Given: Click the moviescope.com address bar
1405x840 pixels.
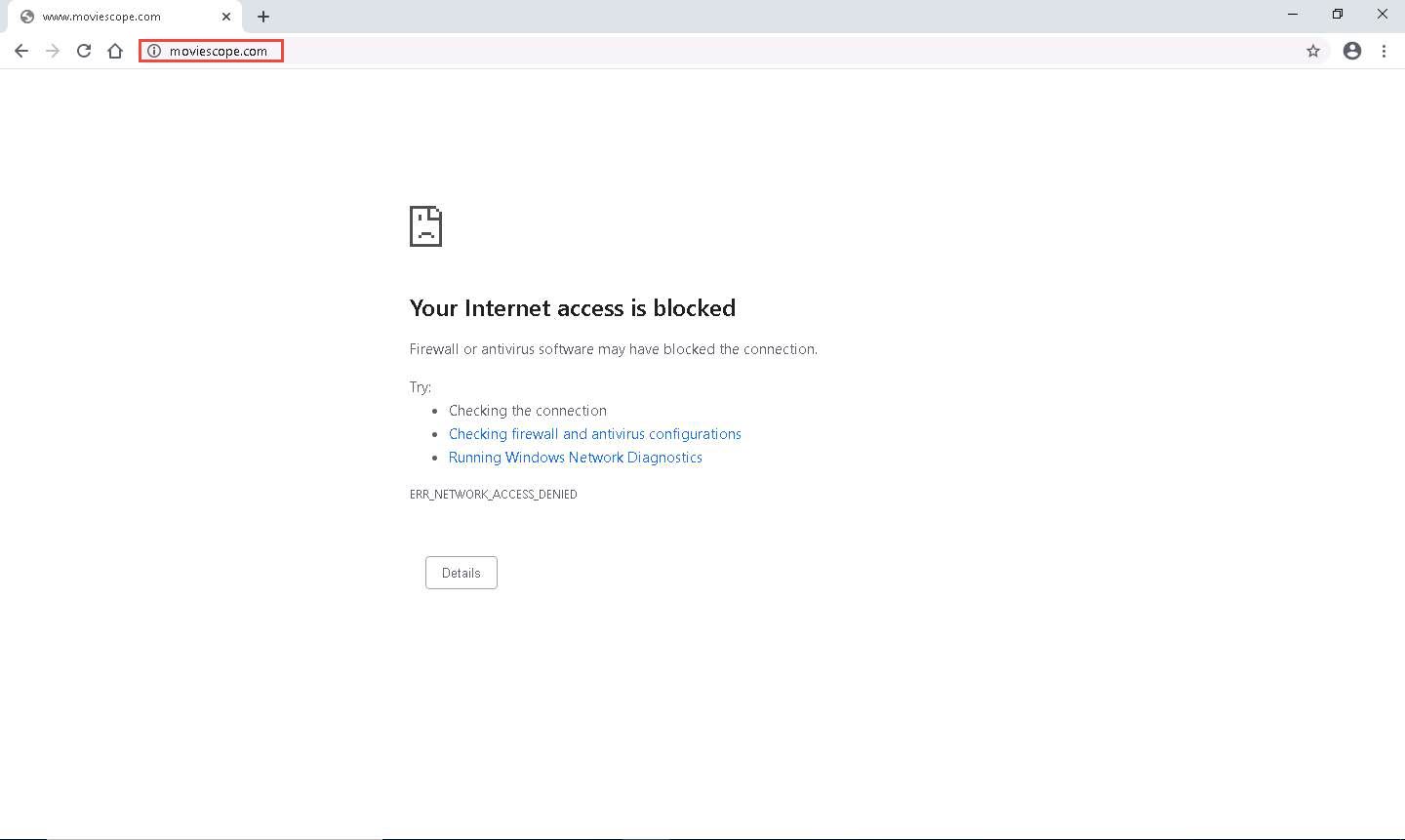Looking at the screenshot, I should point(722,51).
